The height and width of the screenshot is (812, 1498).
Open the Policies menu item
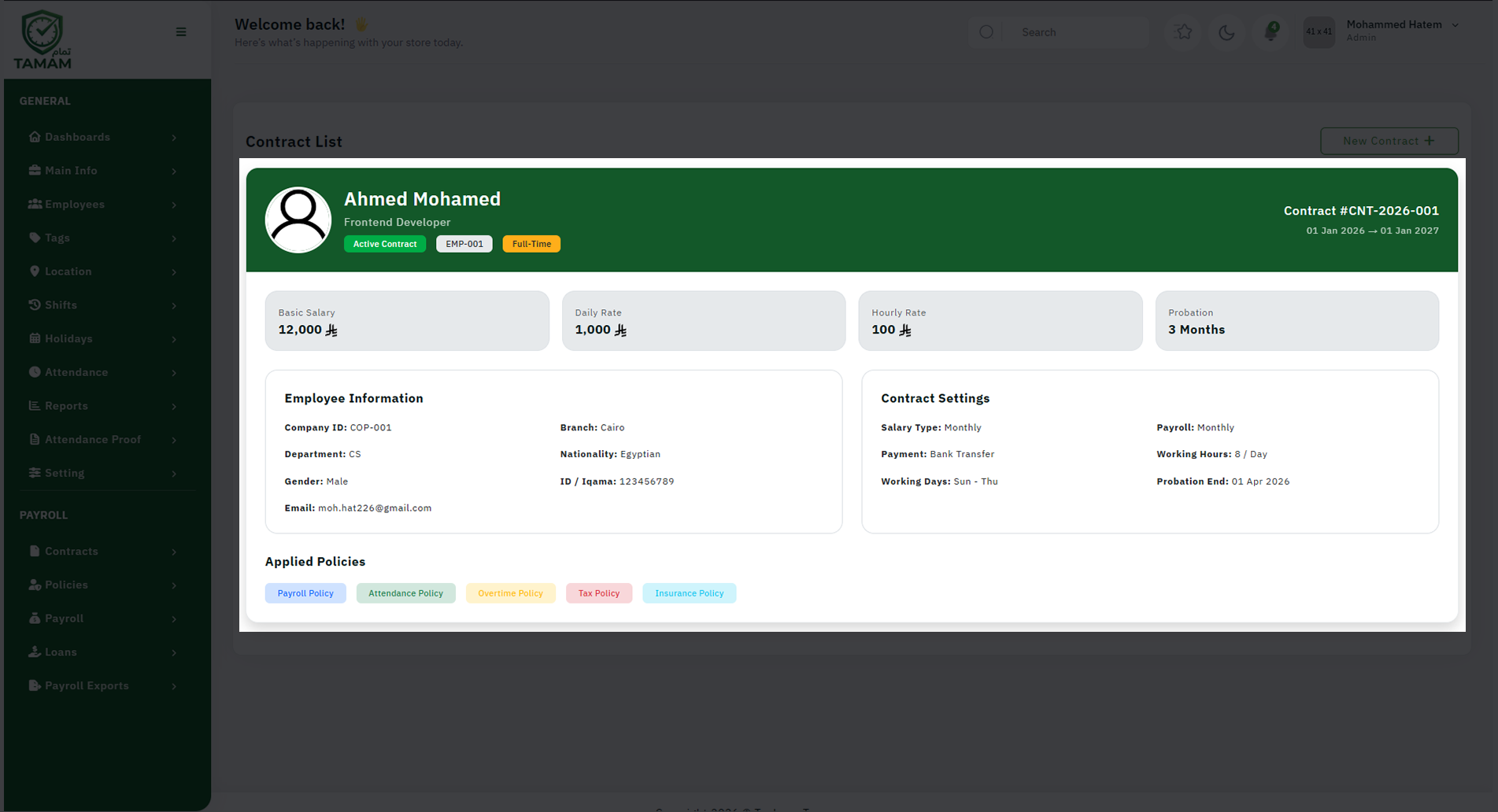click(103, 585)
